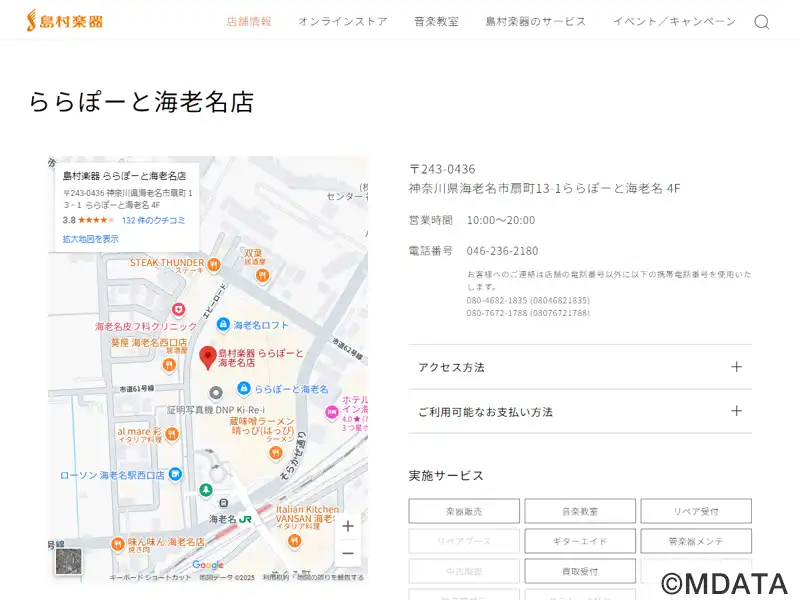The height and width of the screenshot is (600, 800).
Task: Click the 拡大地図を表示 link on the map
Action: tap(90, 239)
